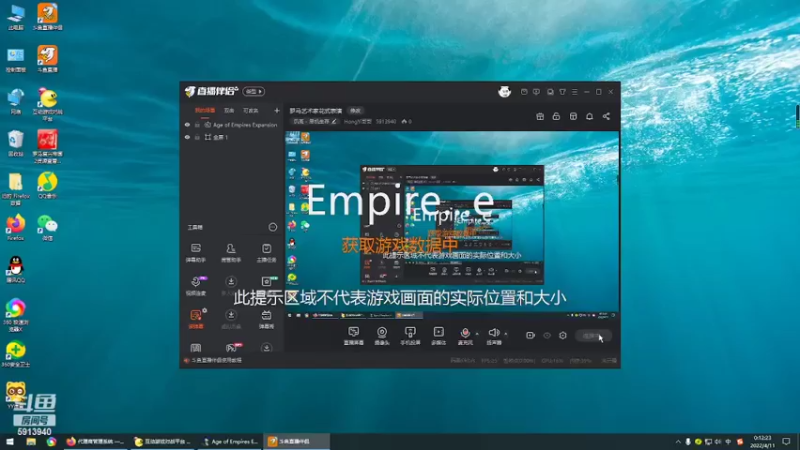Open the WeChat desktop icon
The width and height of the screenshot is (800, 450).
click(x=47, y=228)
